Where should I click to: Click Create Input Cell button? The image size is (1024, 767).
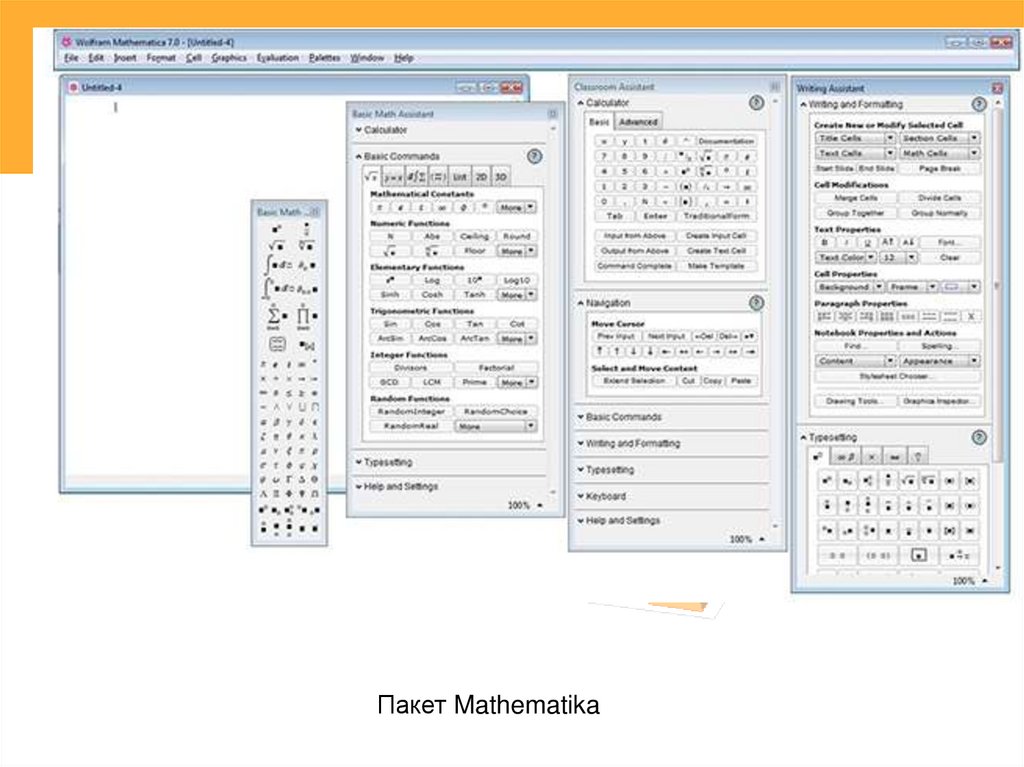pyautogui.click(x=716, y=236)
